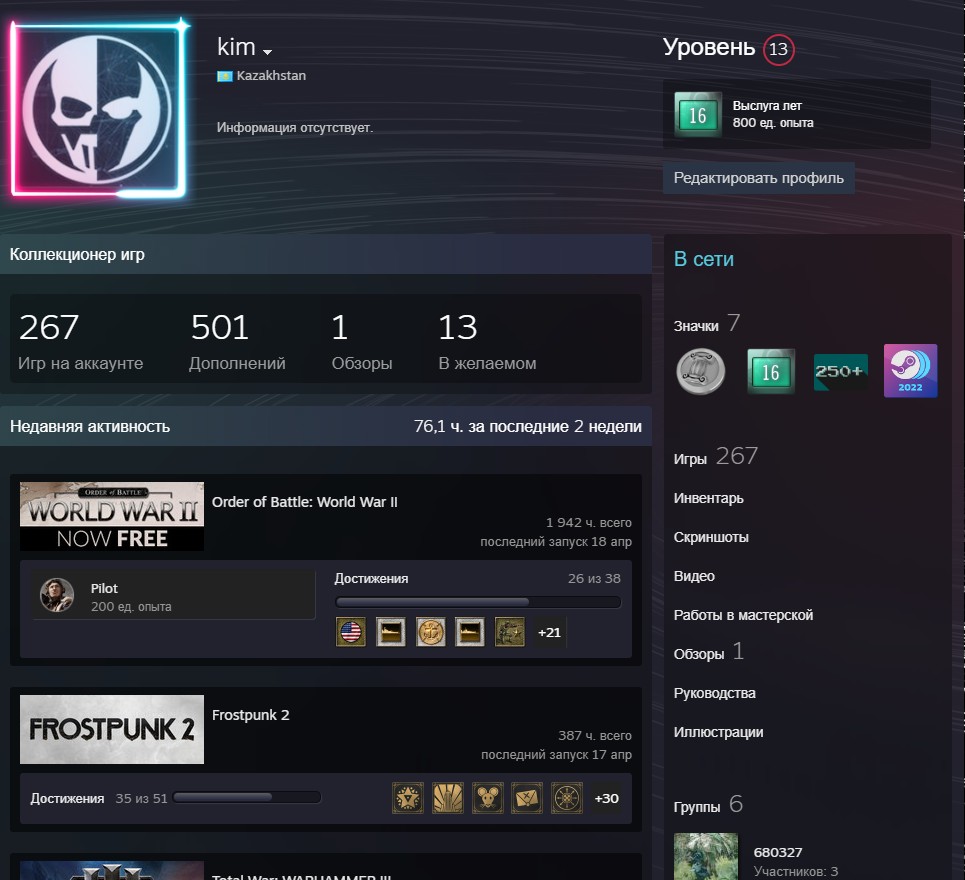Click the 1 942 ч. всего playtime text
This screenshot has height=880, width=965.
coord(589,522)
